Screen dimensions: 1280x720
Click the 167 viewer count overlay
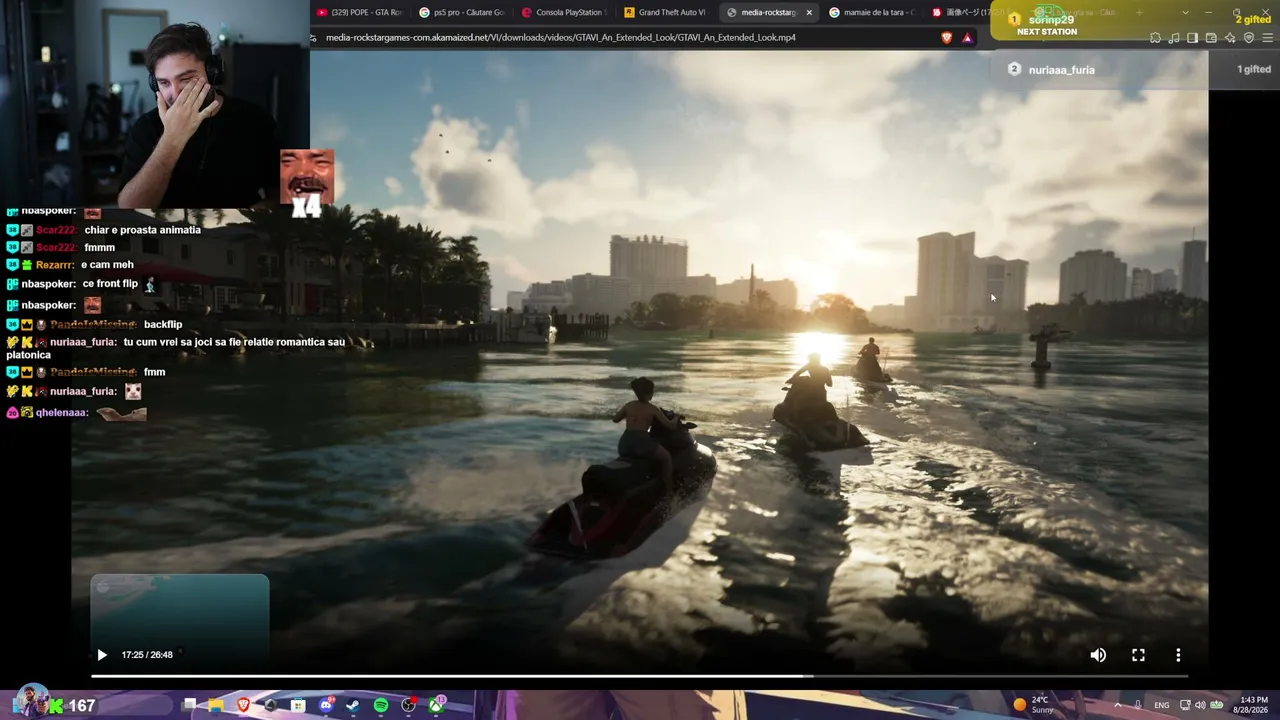click(x=82, y=706)
